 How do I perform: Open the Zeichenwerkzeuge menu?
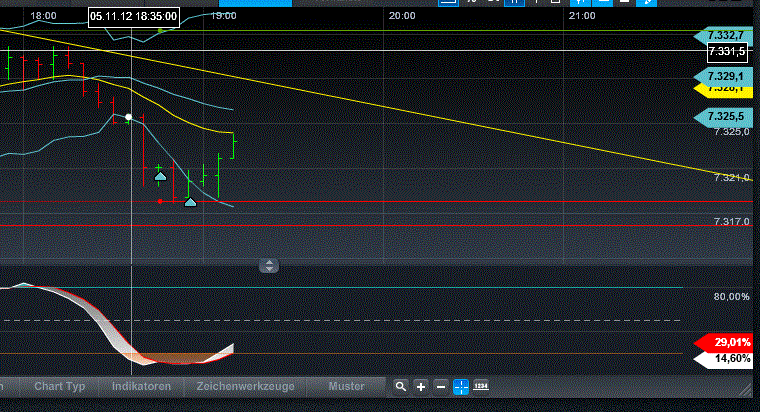(x=245, y=386)
